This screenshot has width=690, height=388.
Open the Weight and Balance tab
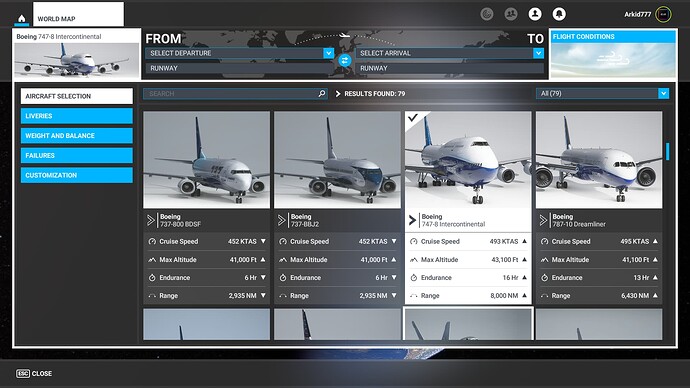[x=77, y=135]
